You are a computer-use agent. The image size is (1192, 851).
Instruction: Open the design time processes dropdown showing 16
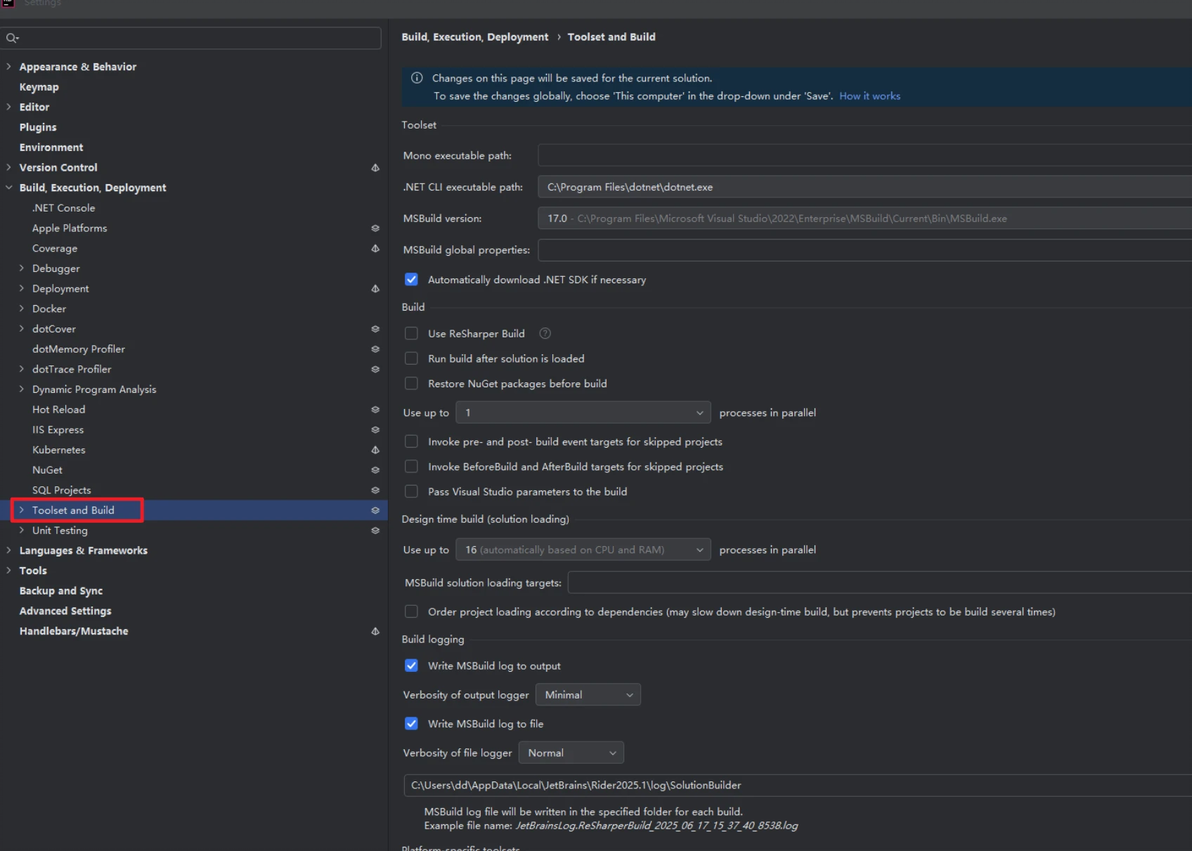[x=583, y=549]
